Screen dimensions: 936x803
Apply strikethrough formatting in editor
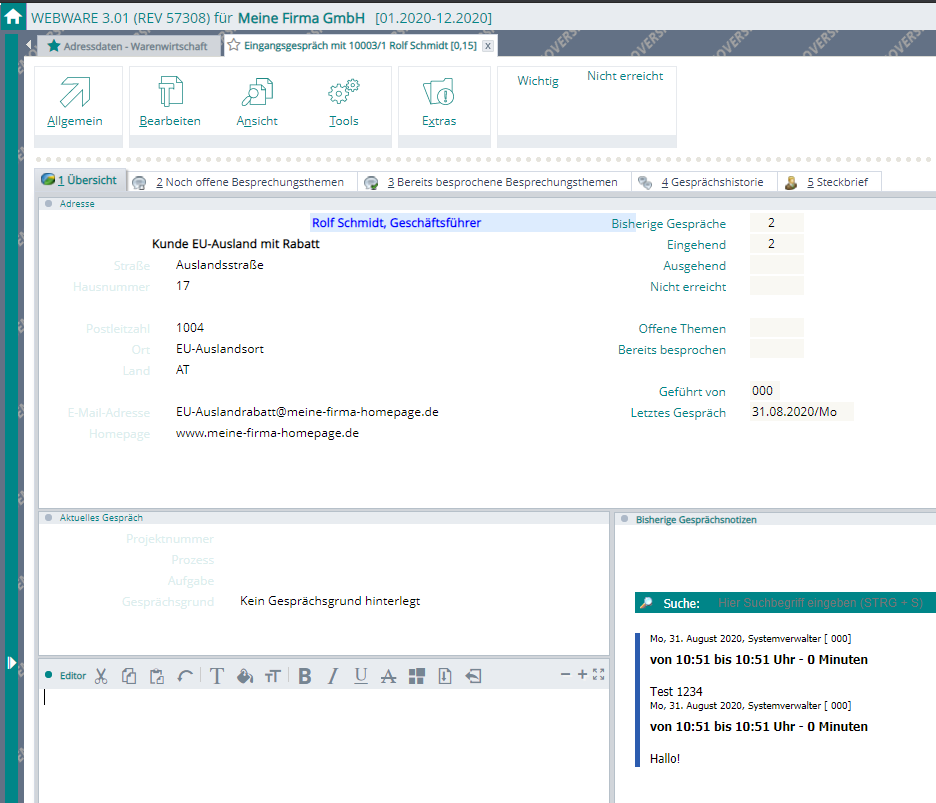(389, 676)
